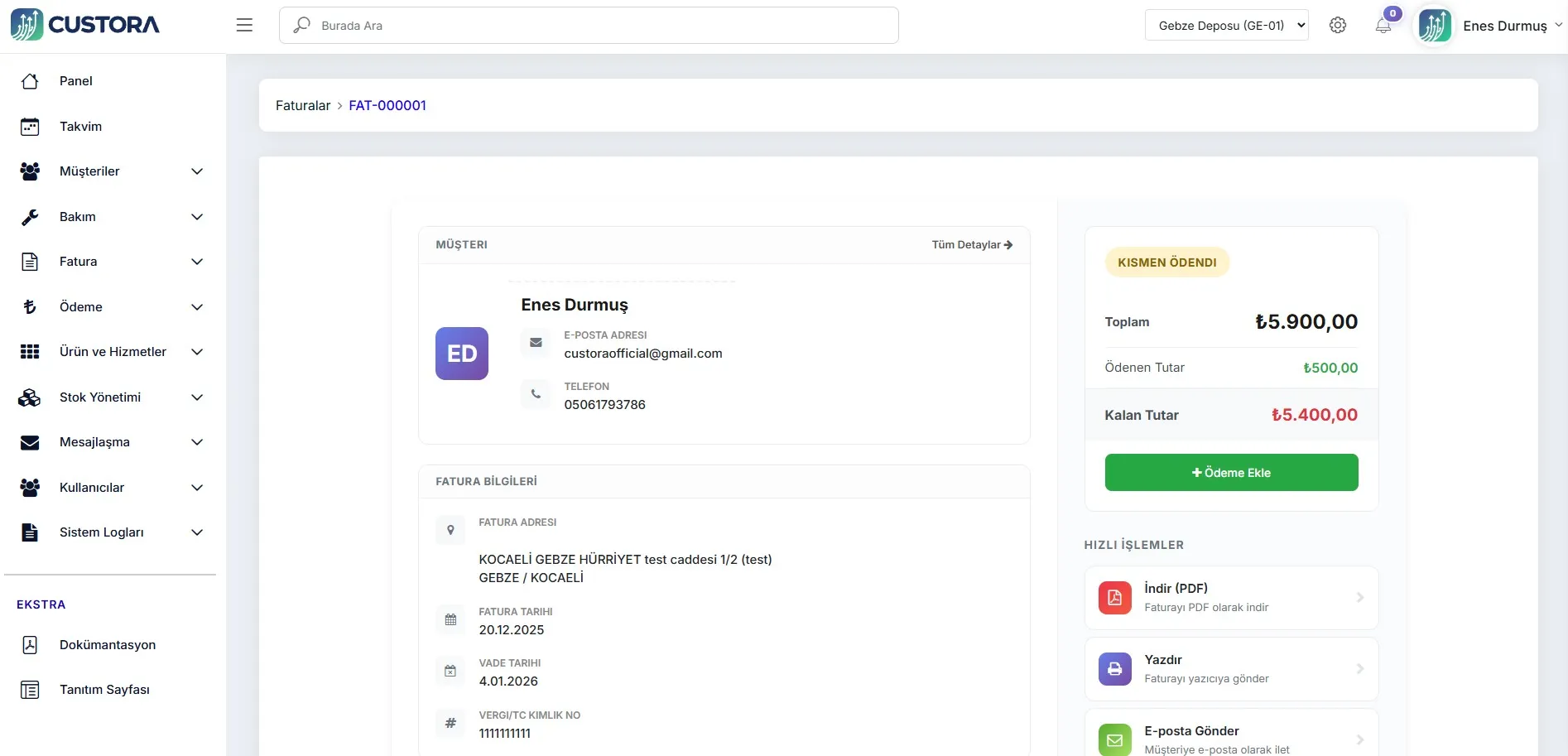Click the green envelope E-posta Gönder icon
The height and width of the screenshot is (756, 1568).
1114,739
